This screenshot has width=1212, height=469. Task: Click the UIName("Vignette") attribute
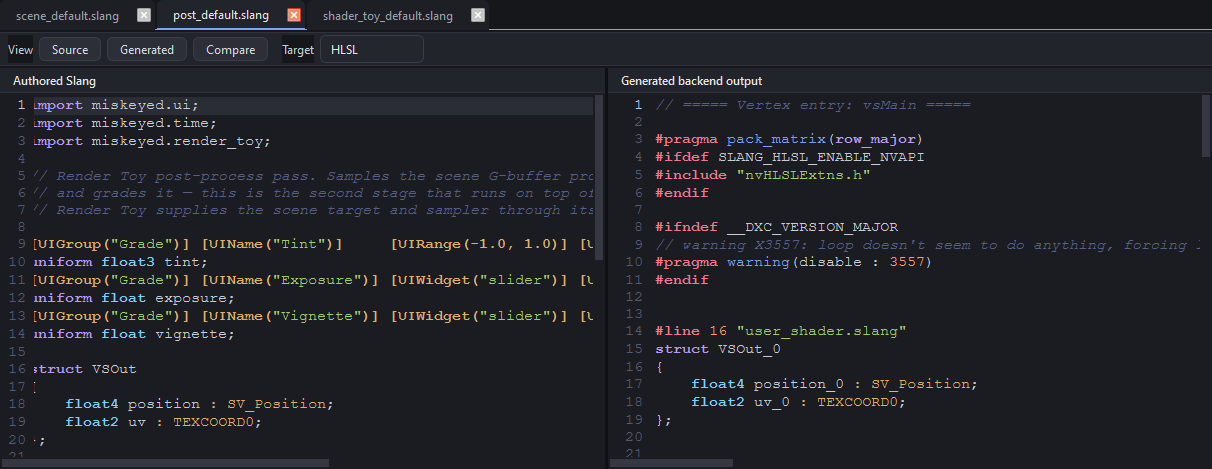pos(288,315)
